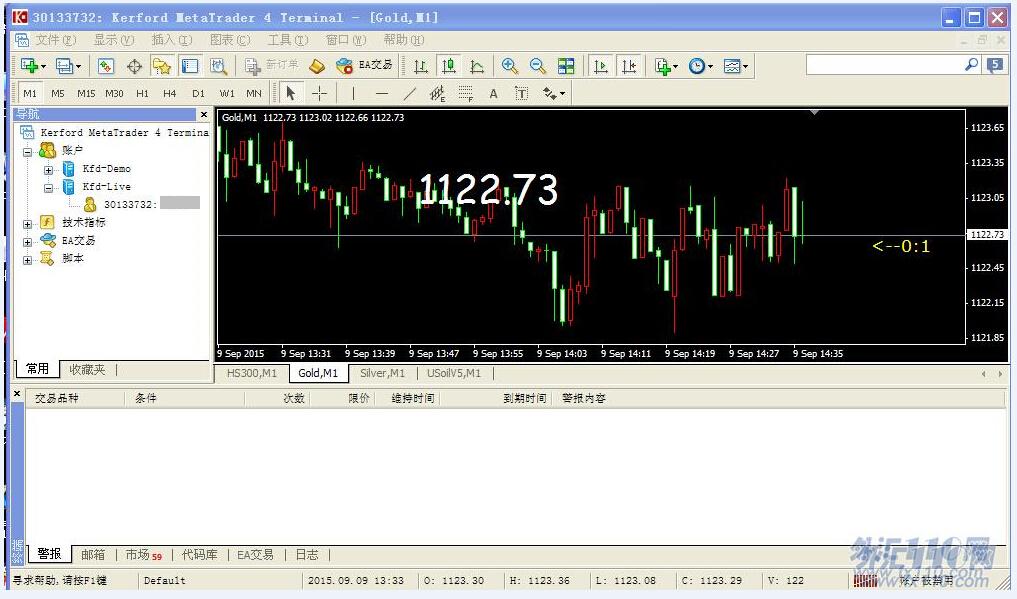Viewport: 1017px width, 599px height.
Task: Expand the 技术指标 tree node
Action: (x=27, y=224)
